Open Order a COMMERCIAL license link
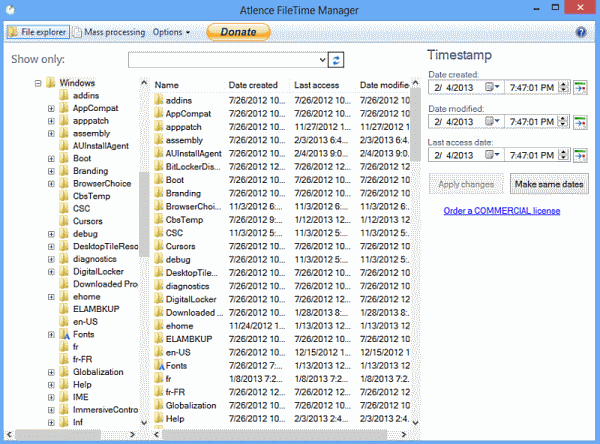The width and height of the screenshot is (600, 444). [502, 211]
